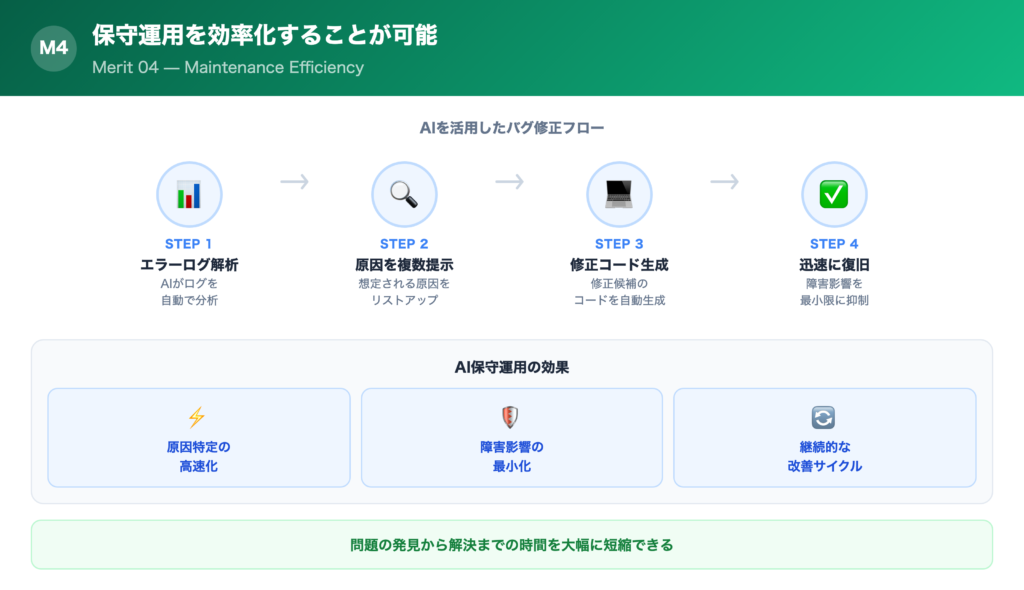Click the laptop icon for STEP 3
This screenshot has height=590, width=1024.
pyautogui.click(x=618, y=194)
